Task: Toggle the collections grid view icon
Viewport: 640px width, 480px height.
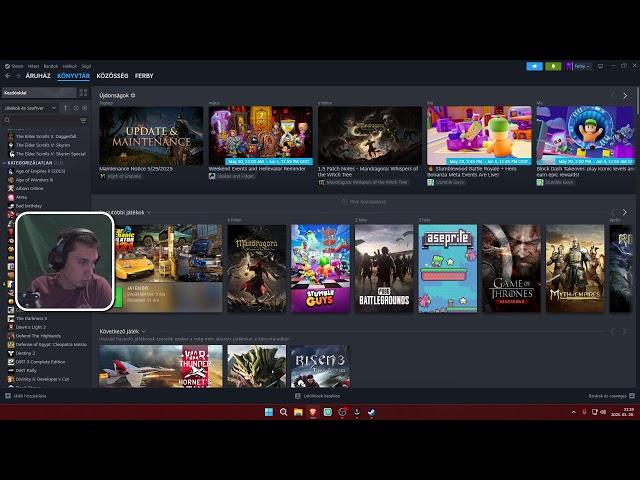Action: [x=83, y=93]
